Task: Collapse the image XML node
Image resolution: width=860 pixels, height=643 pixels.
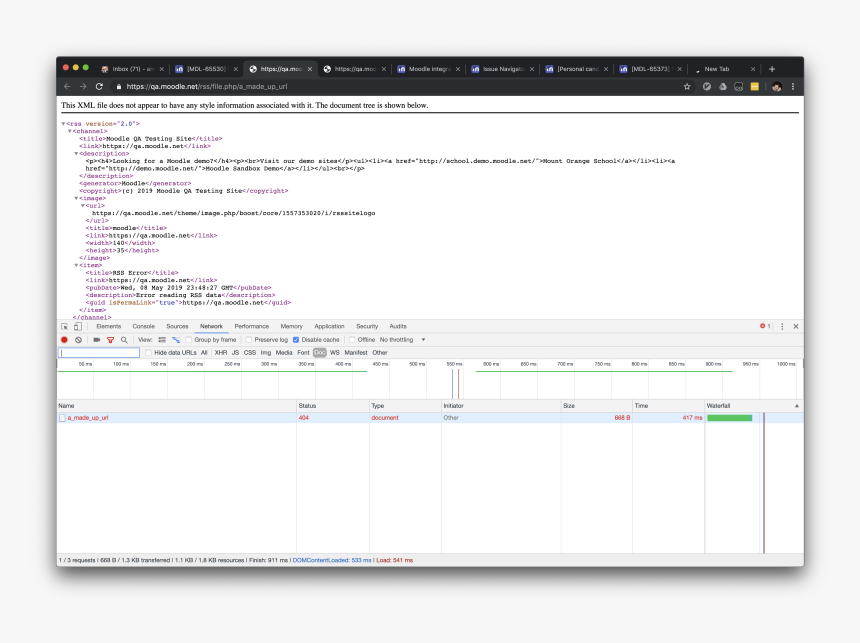Action: [x=76, y=199]
